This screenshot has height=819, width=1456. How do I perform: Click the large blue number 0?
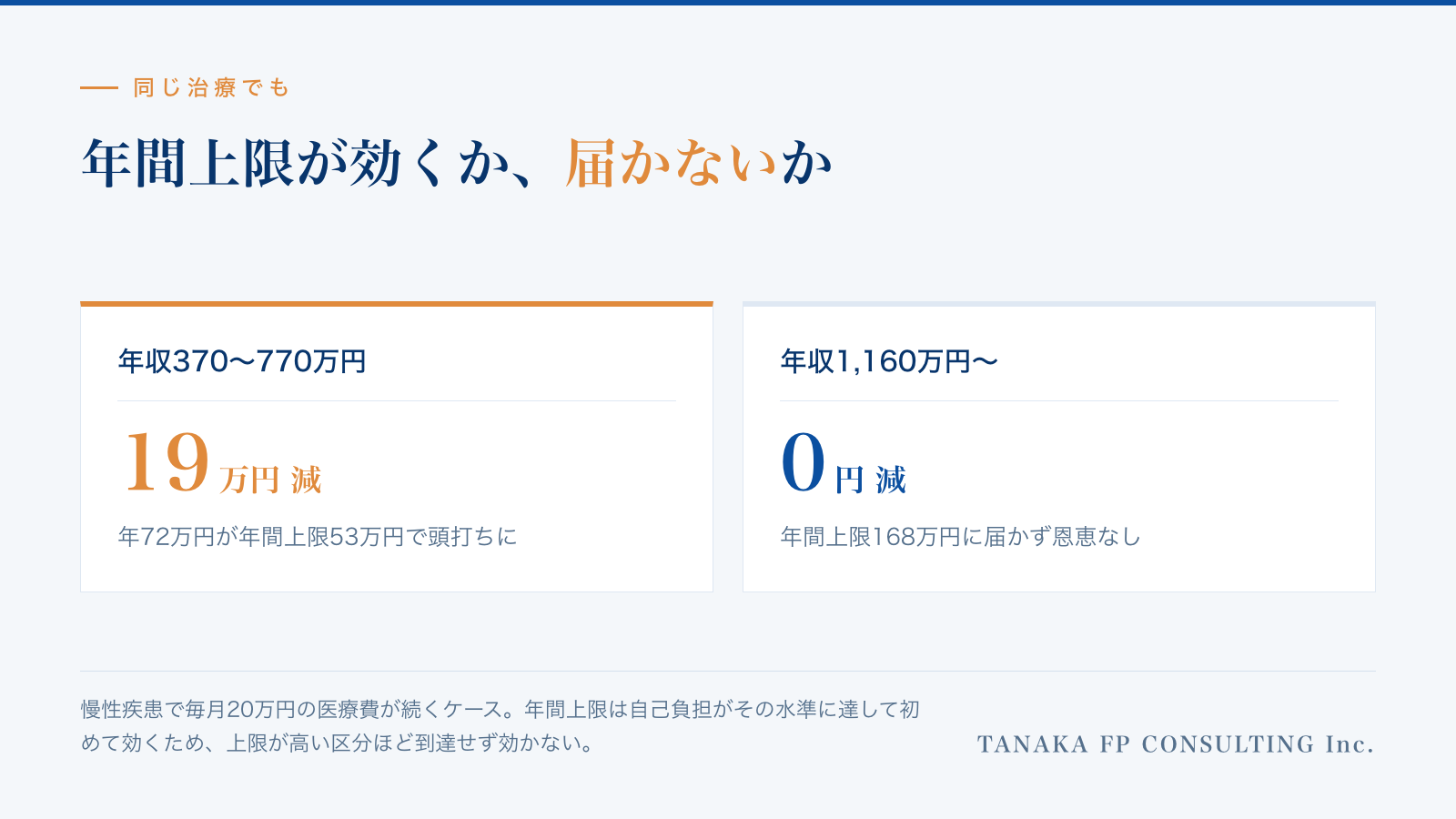(803, 462)
